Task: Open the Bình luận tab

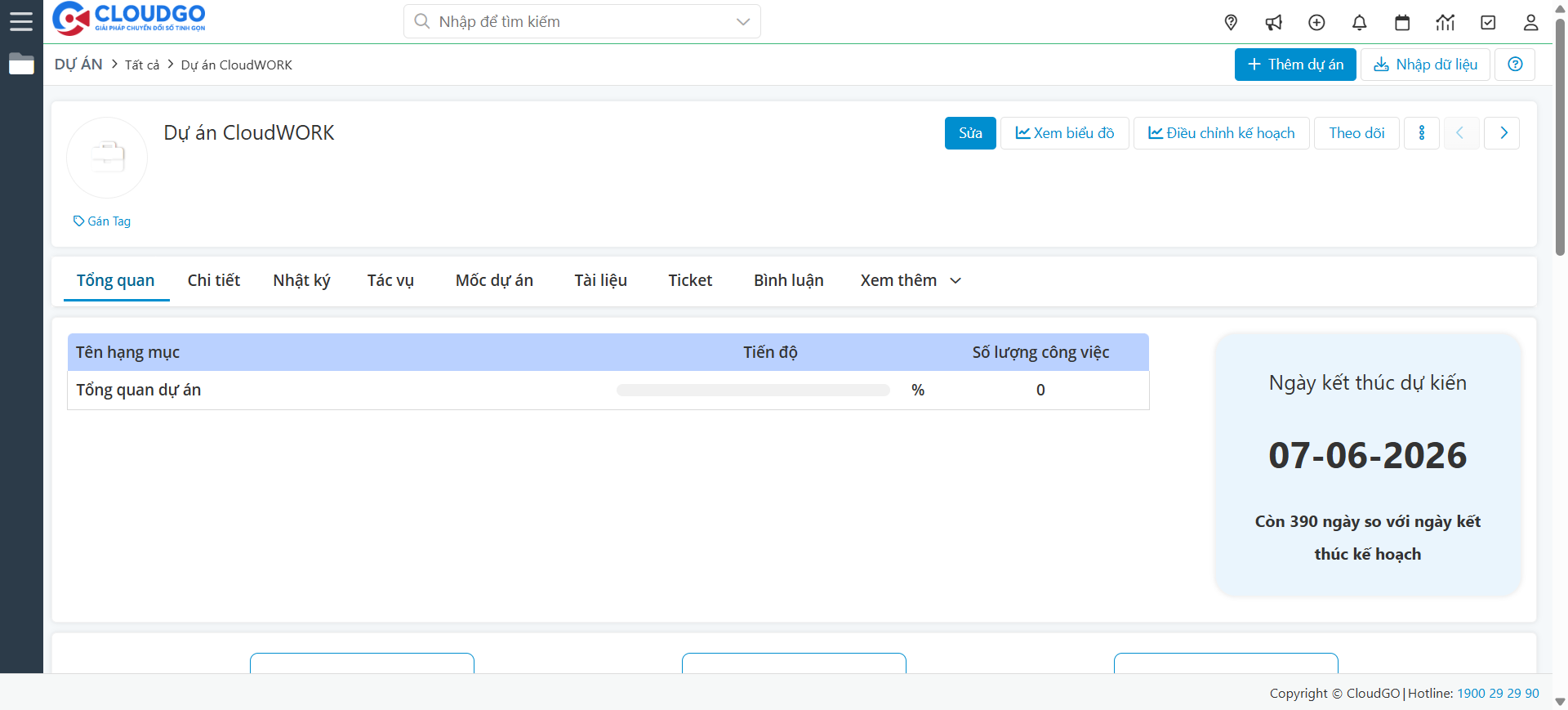Action: (789, 280)
